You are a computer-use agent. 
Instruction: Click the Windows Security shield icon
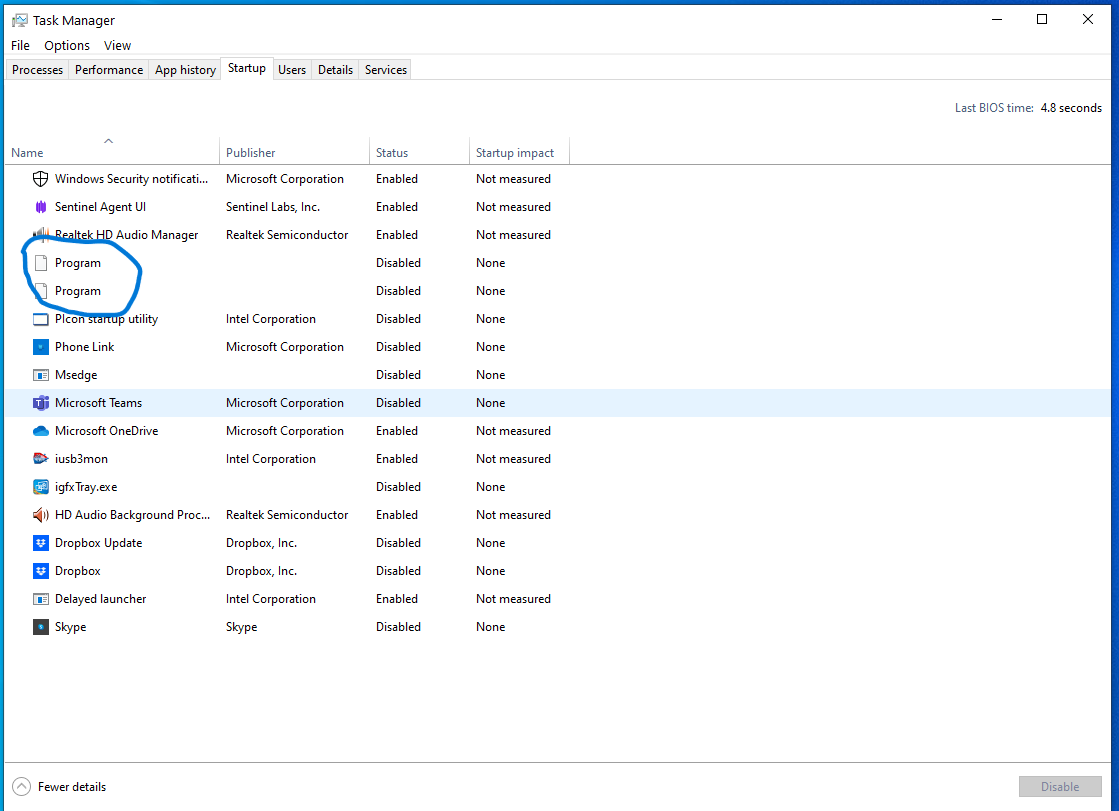pos(41,179)
